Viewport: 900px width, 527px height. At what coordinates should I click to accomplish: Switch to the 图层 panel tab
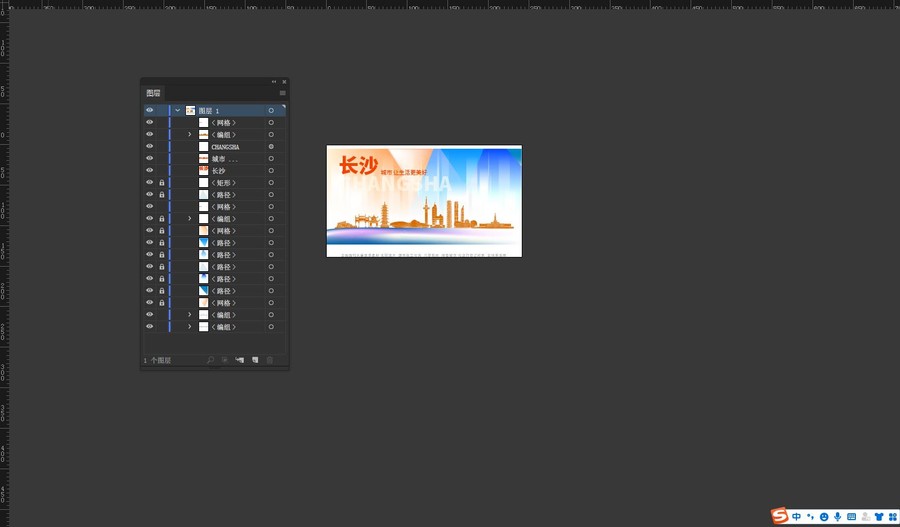point(153,93)
